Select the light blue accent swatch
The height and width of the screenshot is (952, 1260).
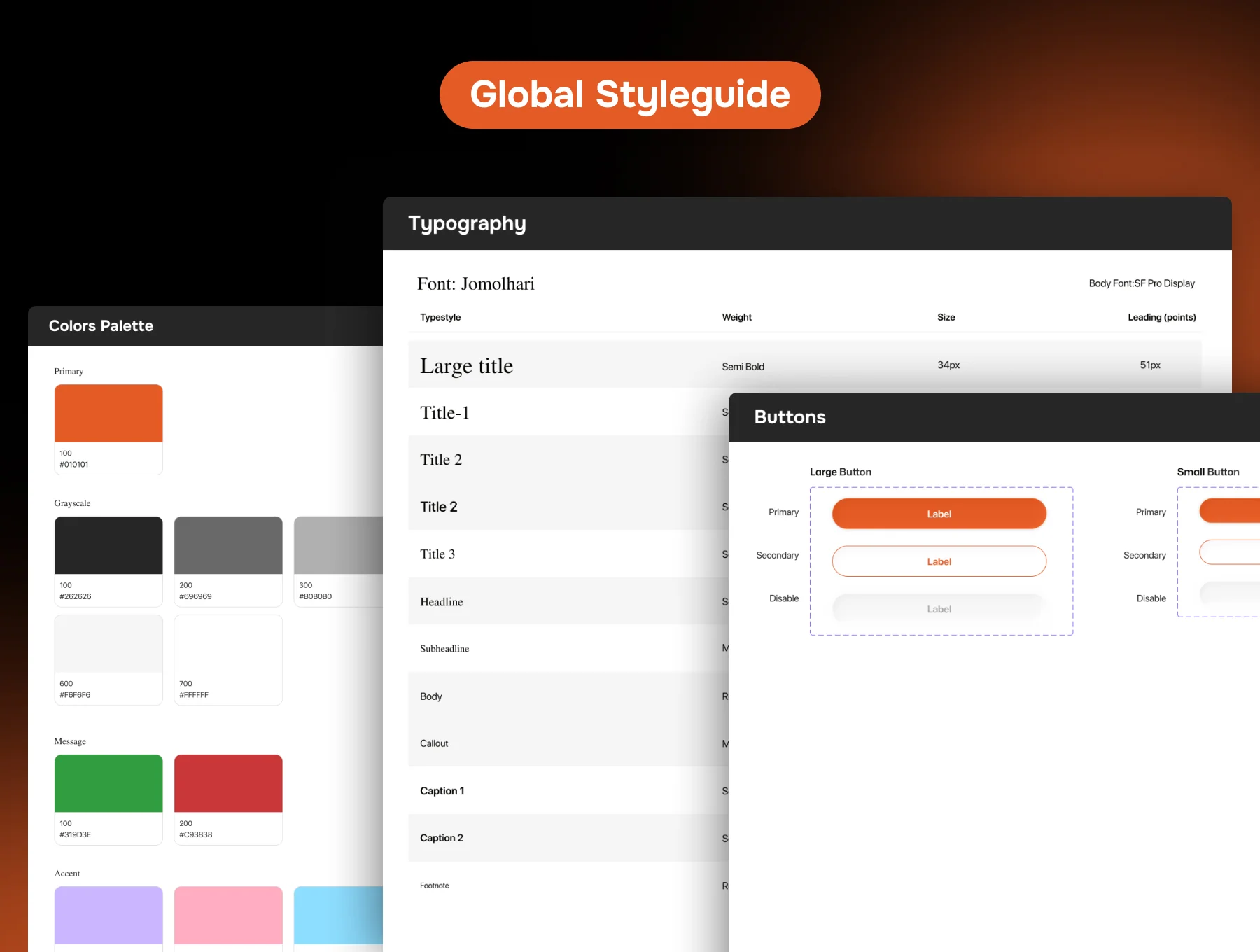339,918
